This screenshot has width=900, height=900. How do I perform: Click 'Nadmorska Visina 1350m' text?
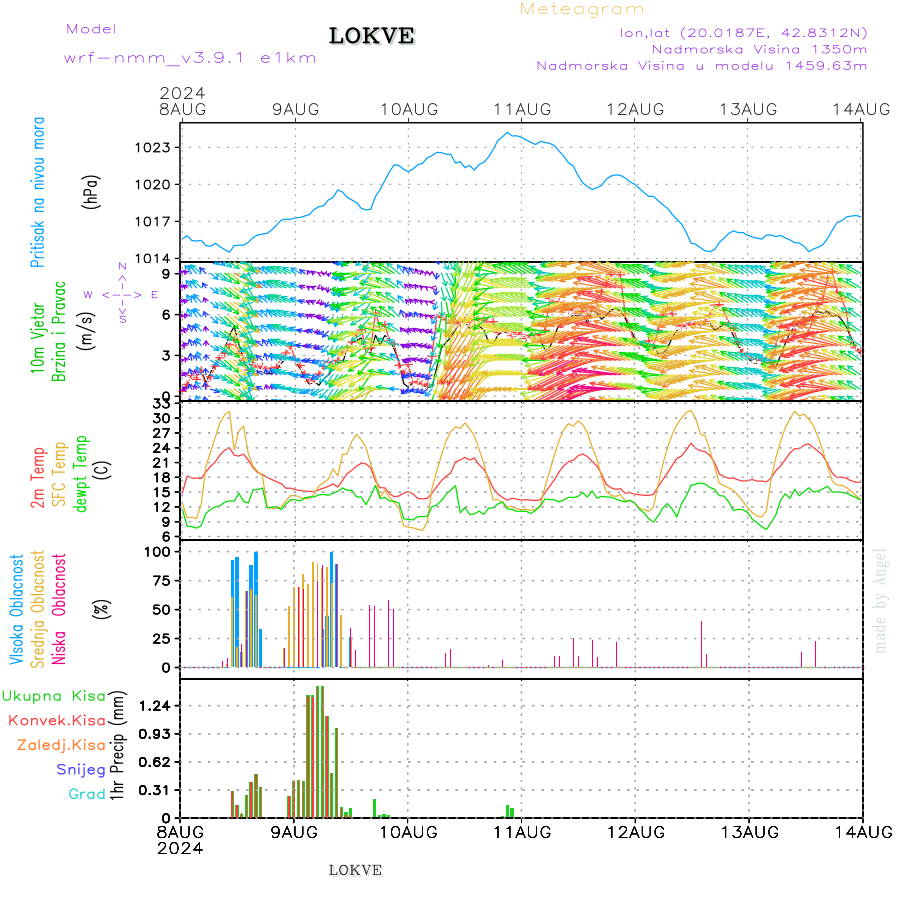[759, 49]
